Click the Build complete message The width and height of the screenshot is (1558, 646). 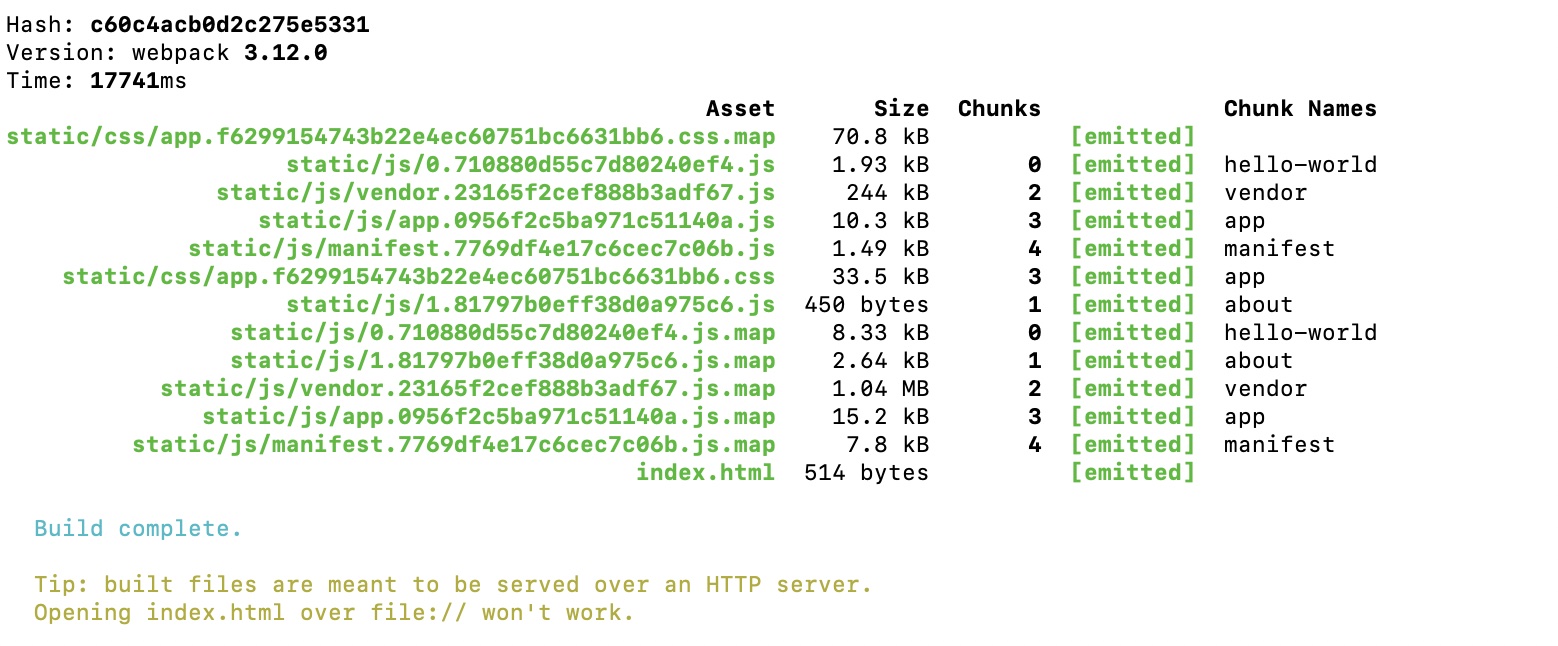(138, 529)
